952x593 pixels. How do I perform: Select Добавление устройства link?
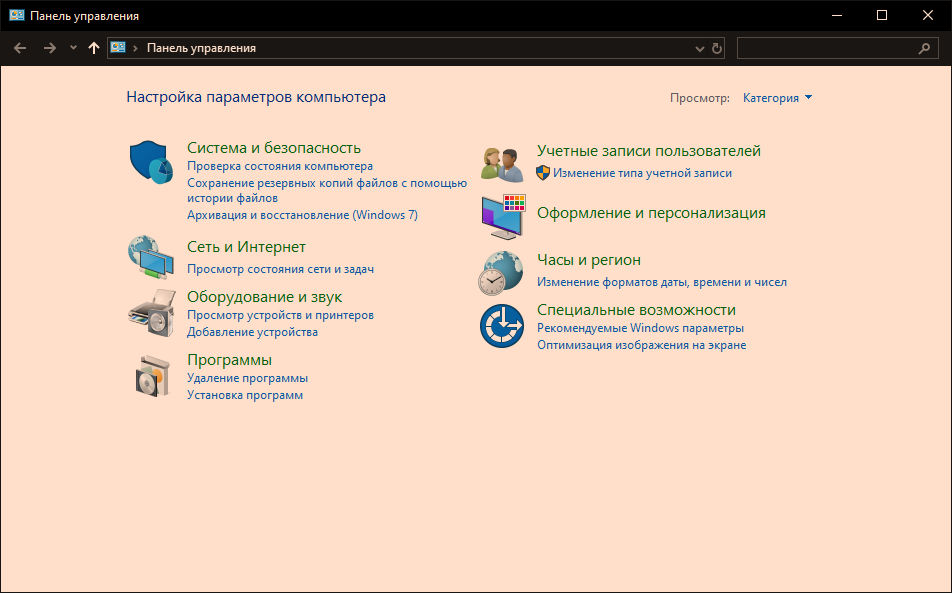(x=253, y=332)
